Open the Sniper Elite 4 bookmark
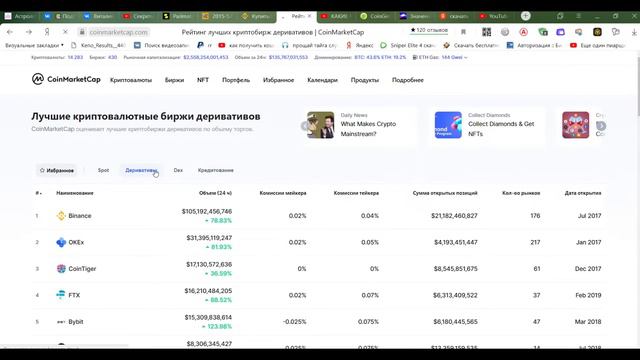Screen dimensions: 640x360 [407, 45]
